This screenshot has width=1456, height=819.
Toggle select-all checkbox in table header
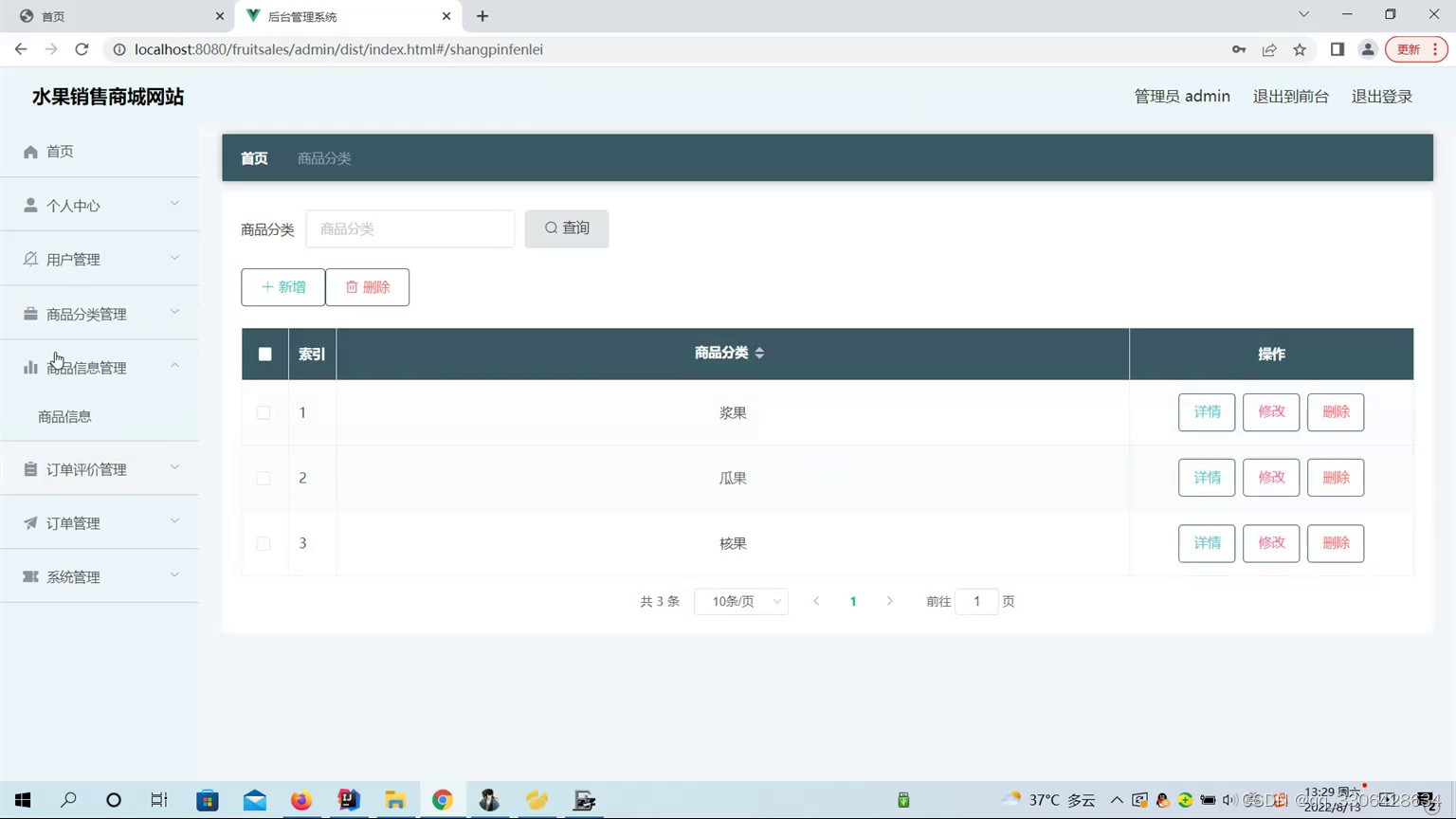(264, 354)
